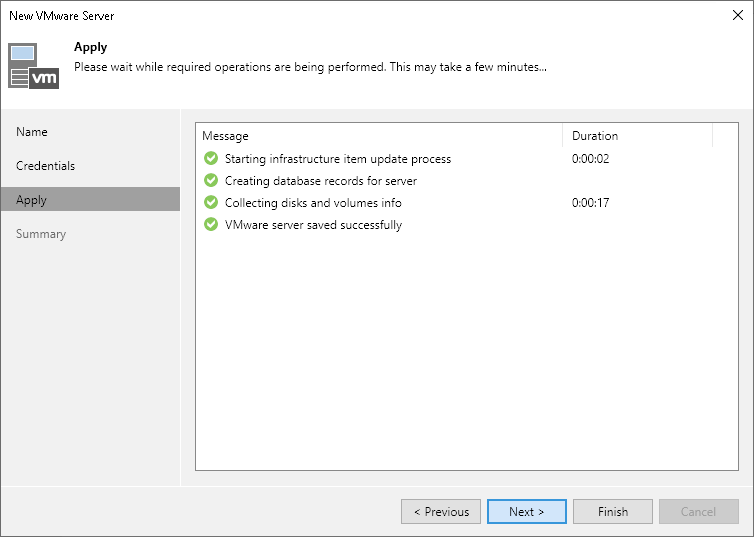Click the VMware server wizard icon

coord(34,66)
